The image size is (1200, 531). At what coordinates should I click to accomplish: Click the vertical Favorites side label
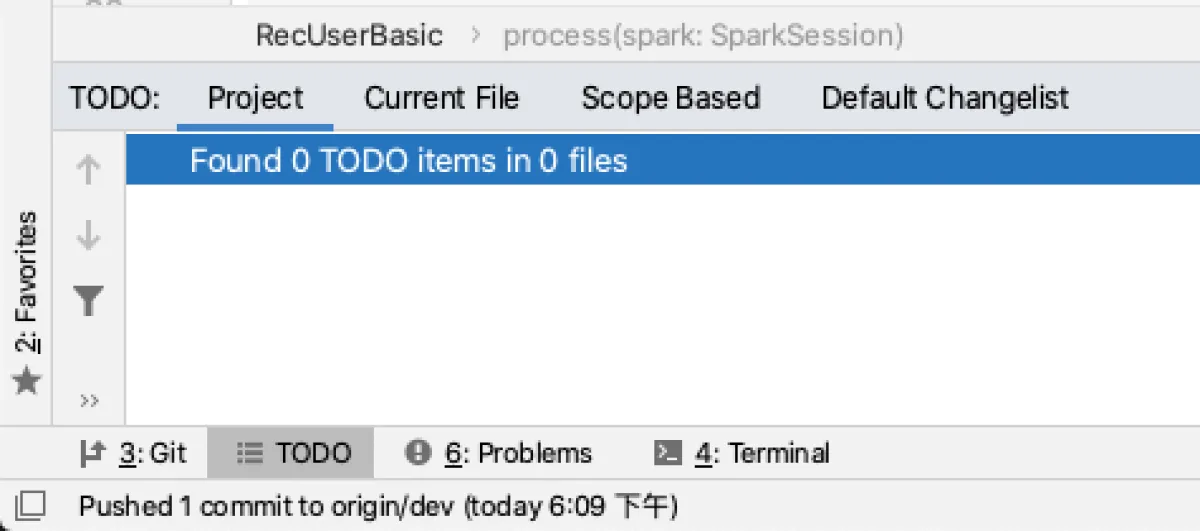pyautogui.click(x=27, y=282)
